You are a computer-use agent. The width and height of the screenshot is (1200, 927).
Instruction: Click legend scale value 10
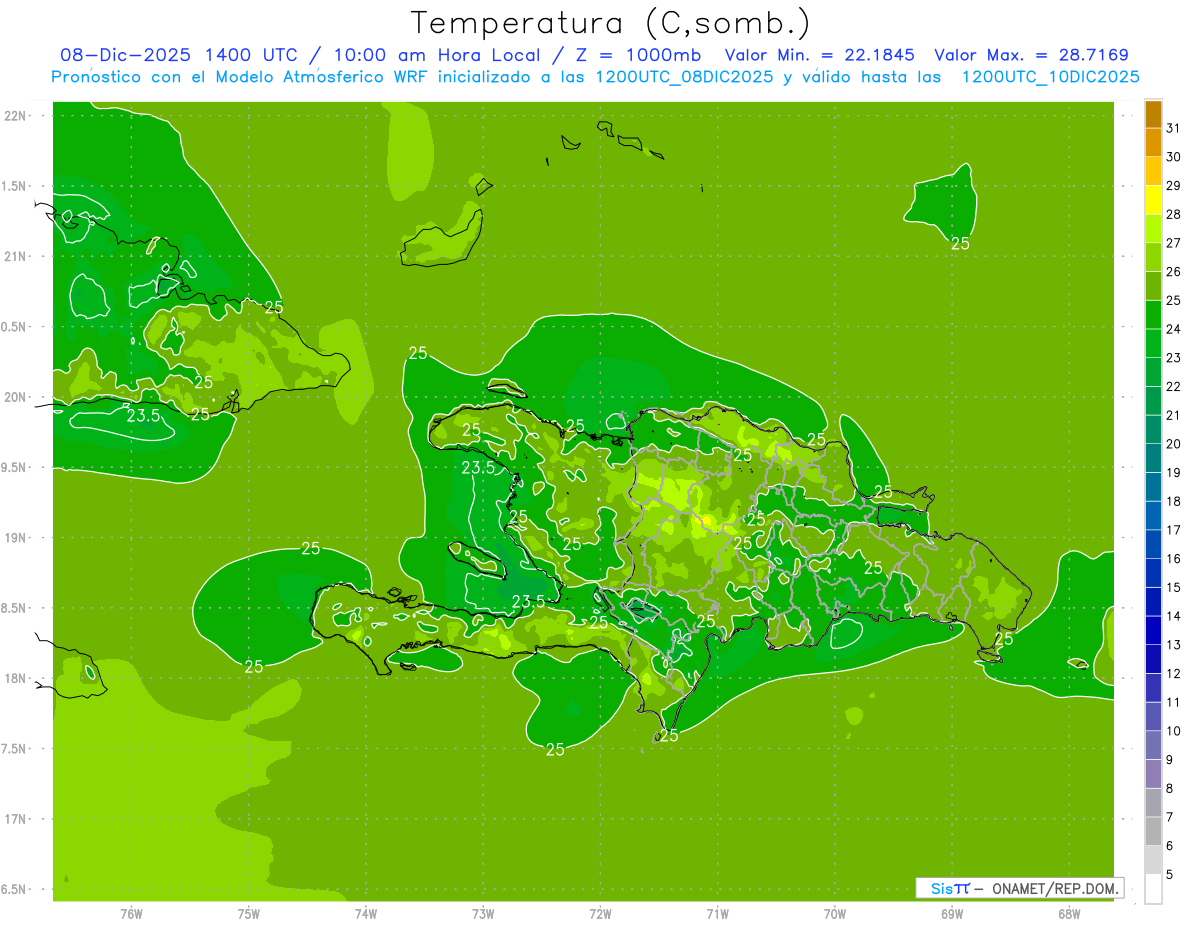[1174, 731]
